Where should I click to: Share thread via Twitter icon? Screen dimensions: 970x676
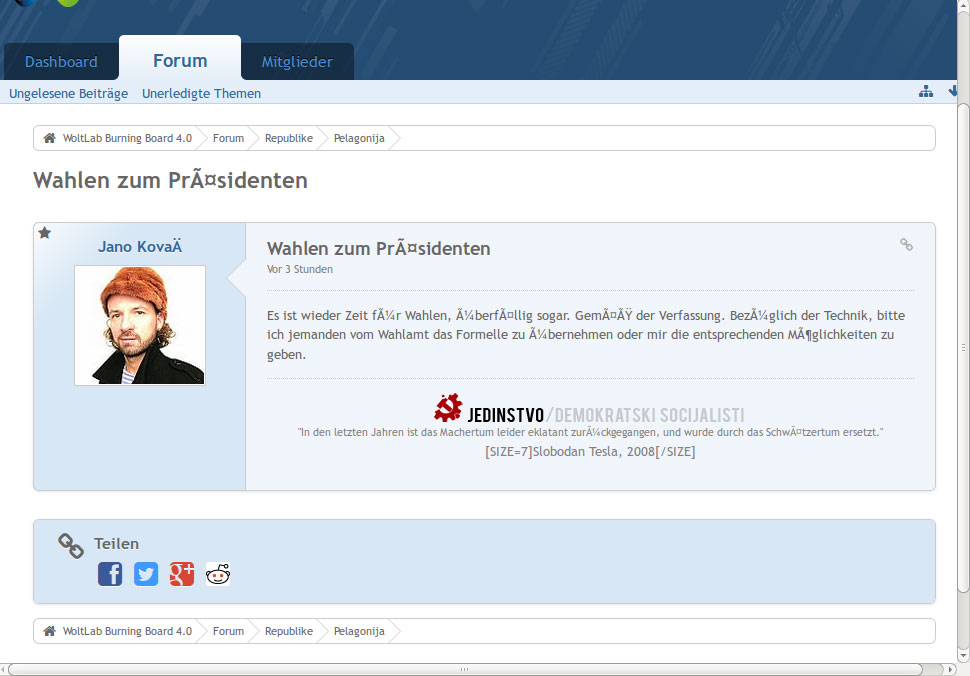click(x=146, y=574)
